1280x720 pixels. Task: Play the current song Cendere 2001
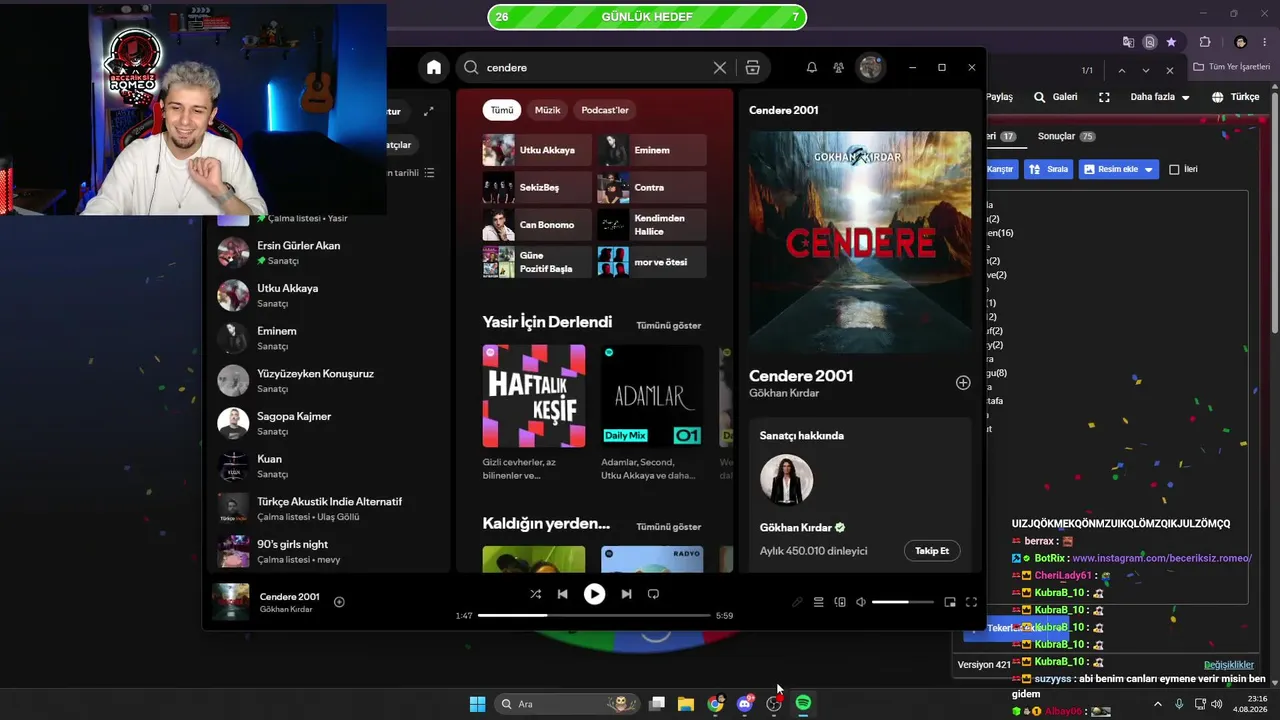coord(594,594)
